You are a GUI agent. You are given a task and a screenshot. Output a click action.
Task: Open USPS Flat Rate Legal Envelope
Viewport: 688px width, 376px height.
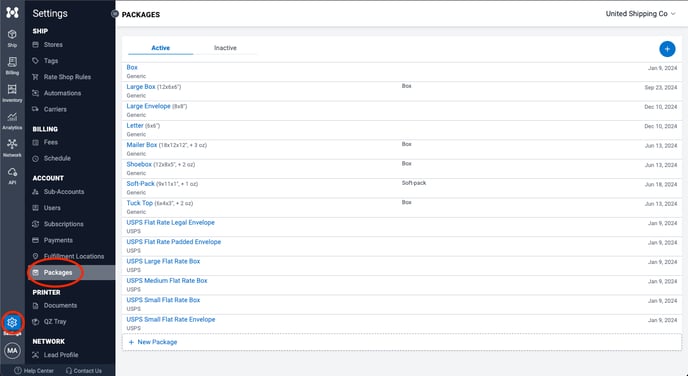(x=171, y=222)
